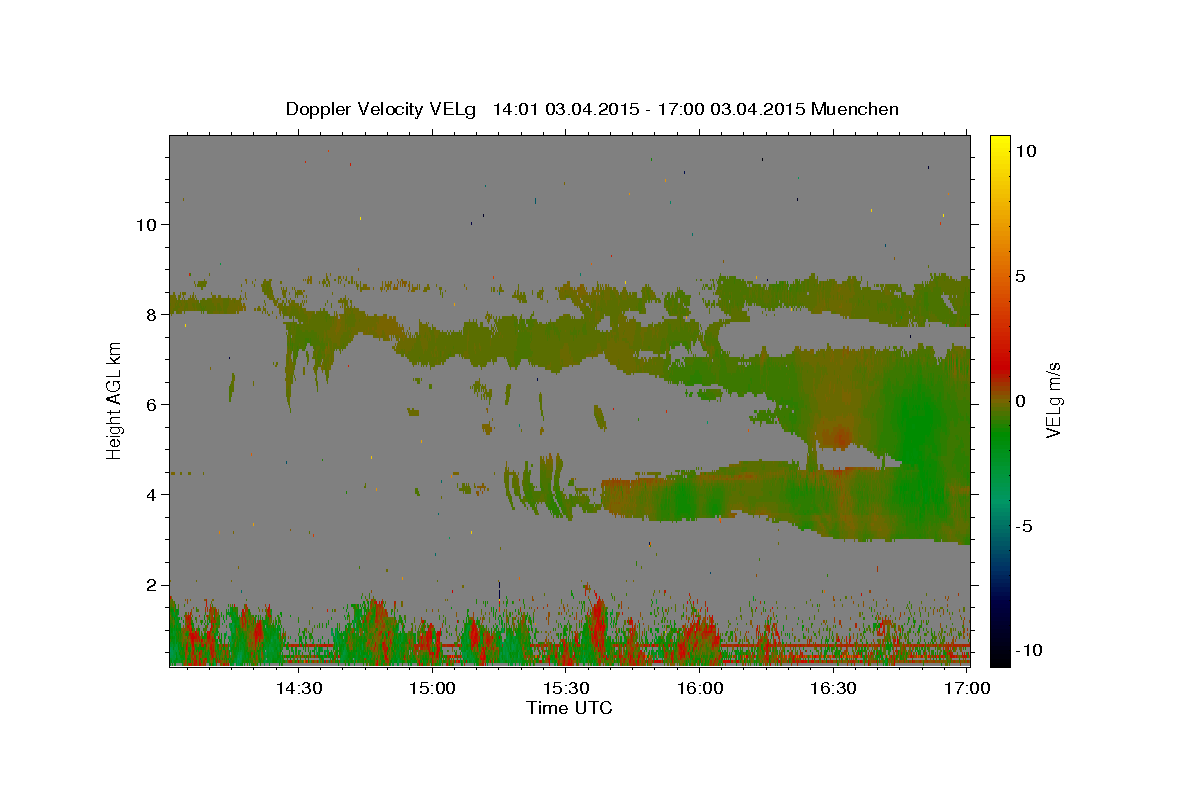Image resolution: width=1200 pixels, height=800 pixels.
Task: Click the colorbar label '-5'
Action: click(x=1023, y=525)
